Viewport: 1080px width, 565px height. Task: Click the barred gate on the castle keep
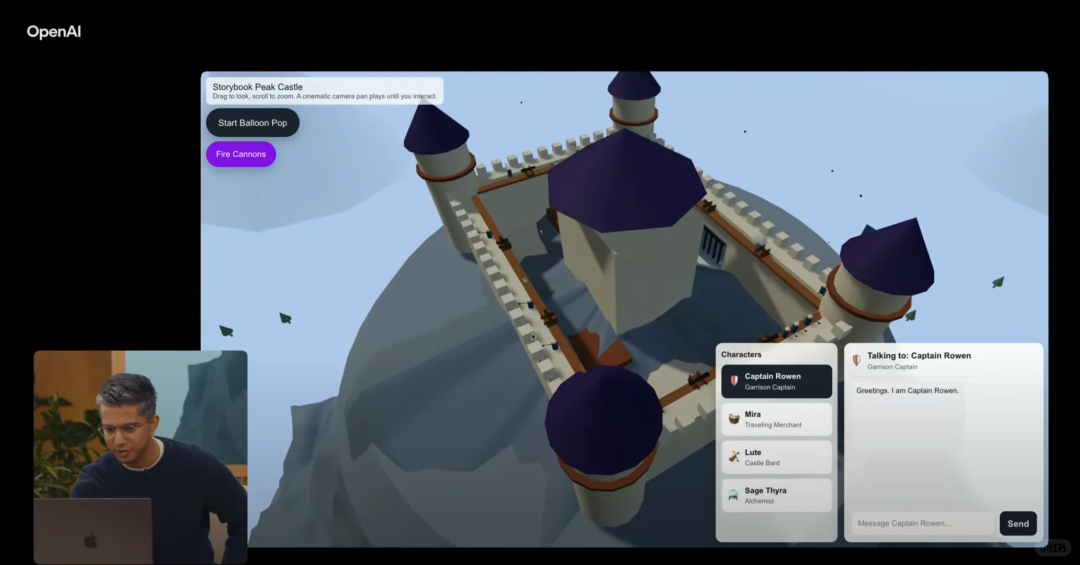714,244
